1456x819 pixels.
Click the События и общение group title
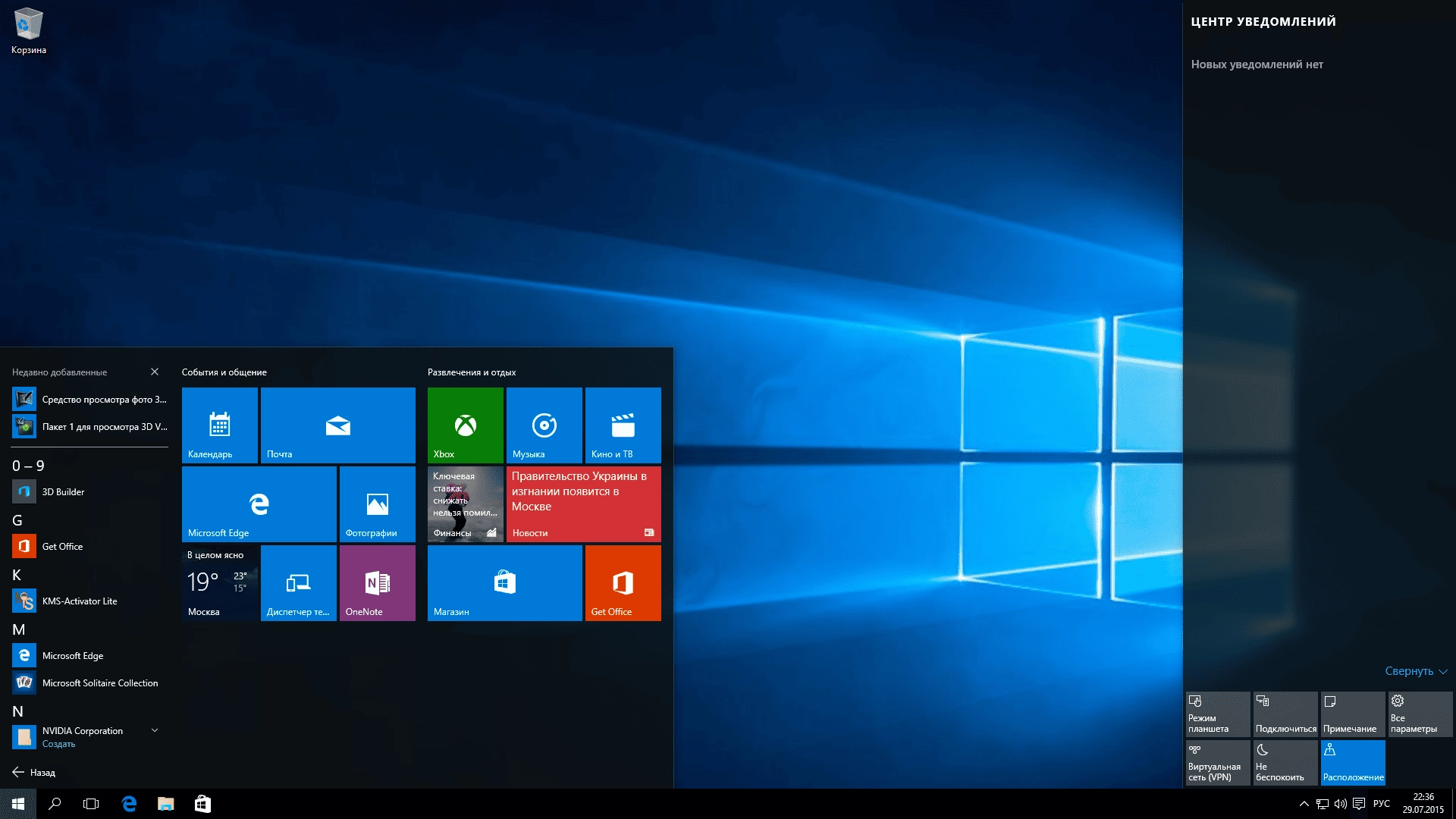point(224,372)
